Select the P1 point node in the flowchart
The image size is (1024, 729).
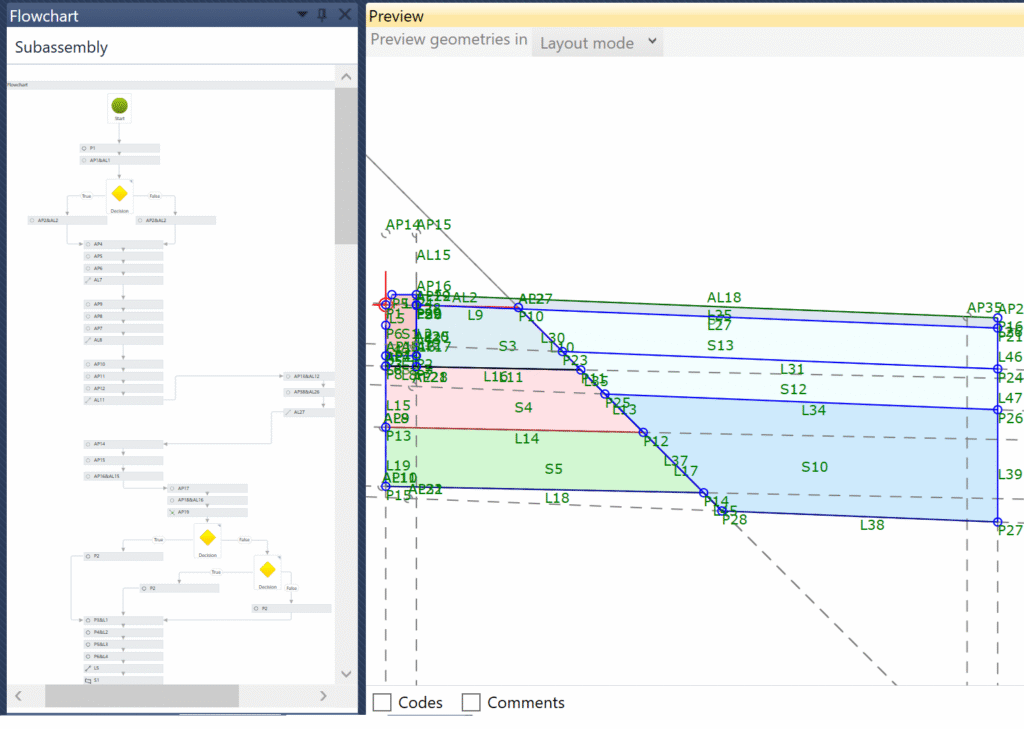[119, 148]
